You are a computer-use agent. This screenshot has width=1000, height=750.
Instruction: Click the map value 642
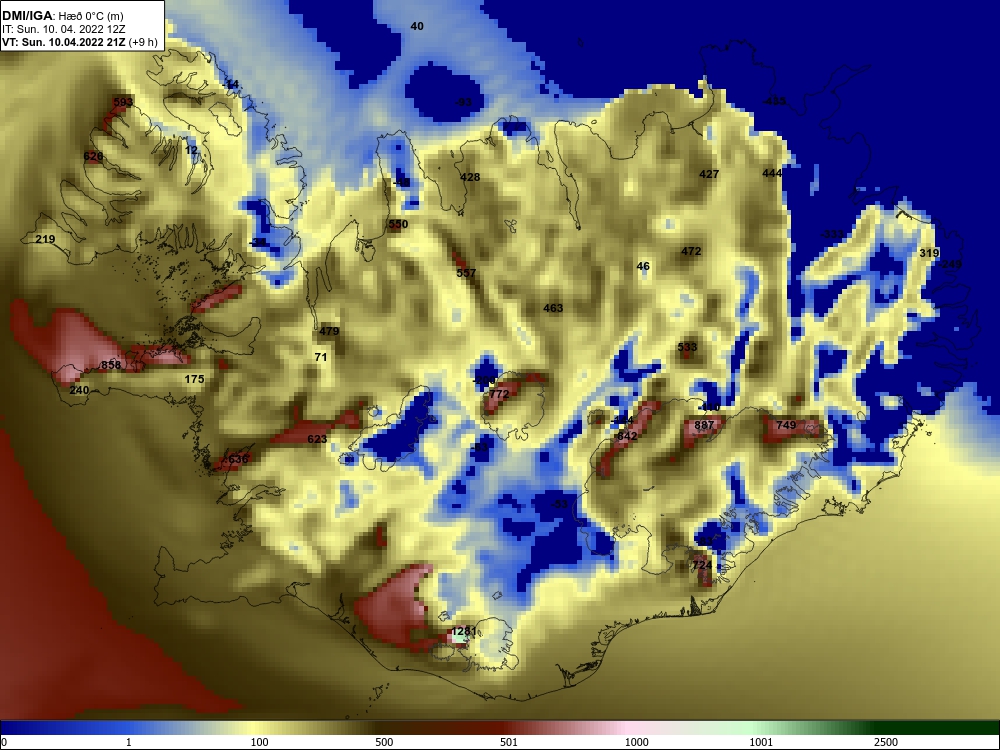pos(628,436)
